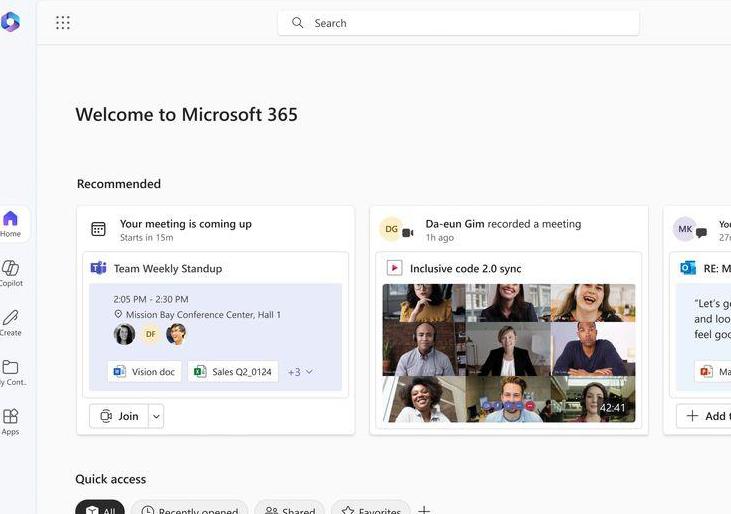
Task: Click video play icon by Inclusive code
Action: [x=394, y=268]
